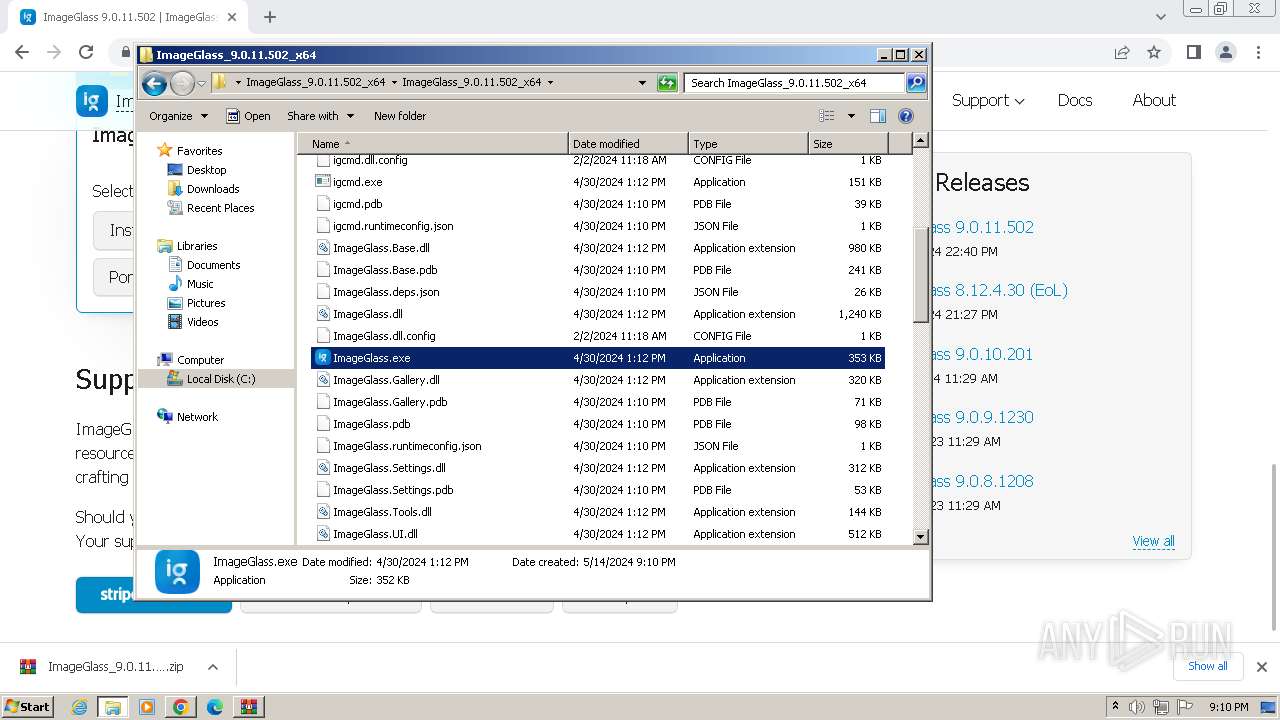Screen dimensions: 1280x720
Task: Open Edge icon in the taskbar
Action: (214, 707)
